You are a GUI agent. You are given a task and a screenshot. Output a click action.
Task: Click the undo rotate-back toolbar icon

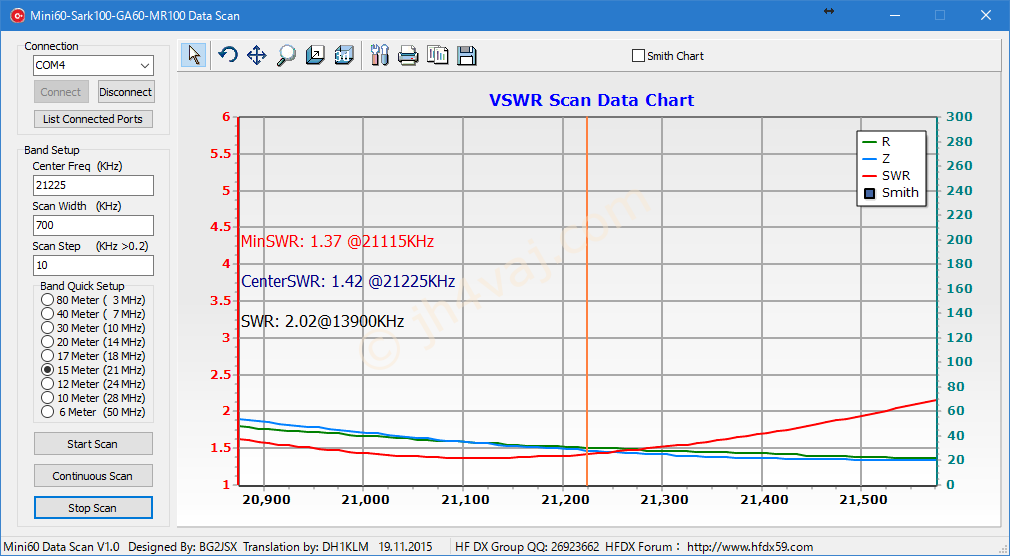[x=227, y=55]
